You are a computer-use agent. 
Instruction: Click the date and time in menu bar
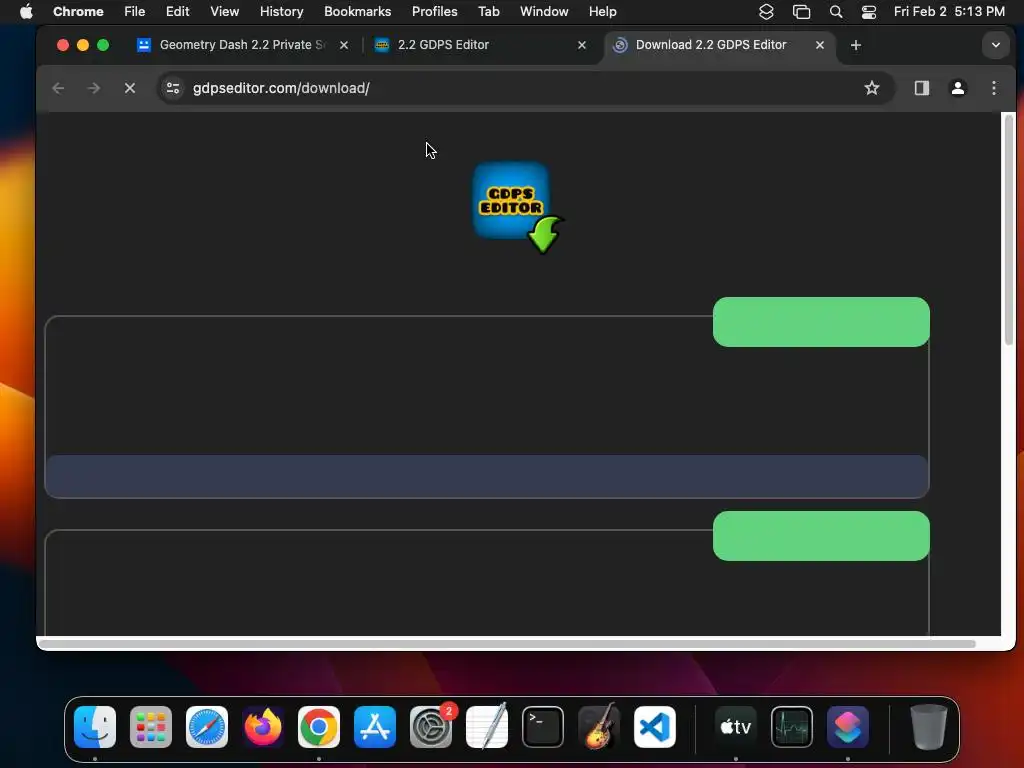[949, 12]
